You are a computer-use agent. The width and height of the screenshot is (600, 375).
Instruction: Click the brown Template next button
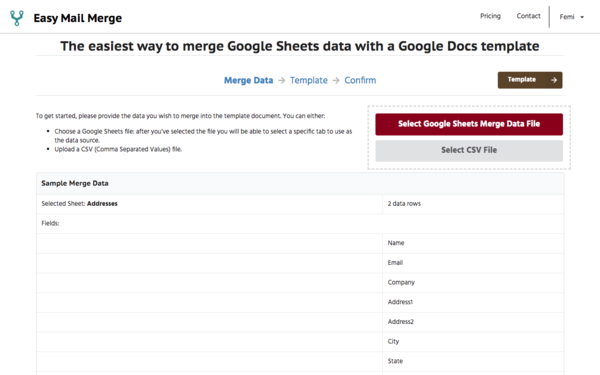tap(530, 80)
